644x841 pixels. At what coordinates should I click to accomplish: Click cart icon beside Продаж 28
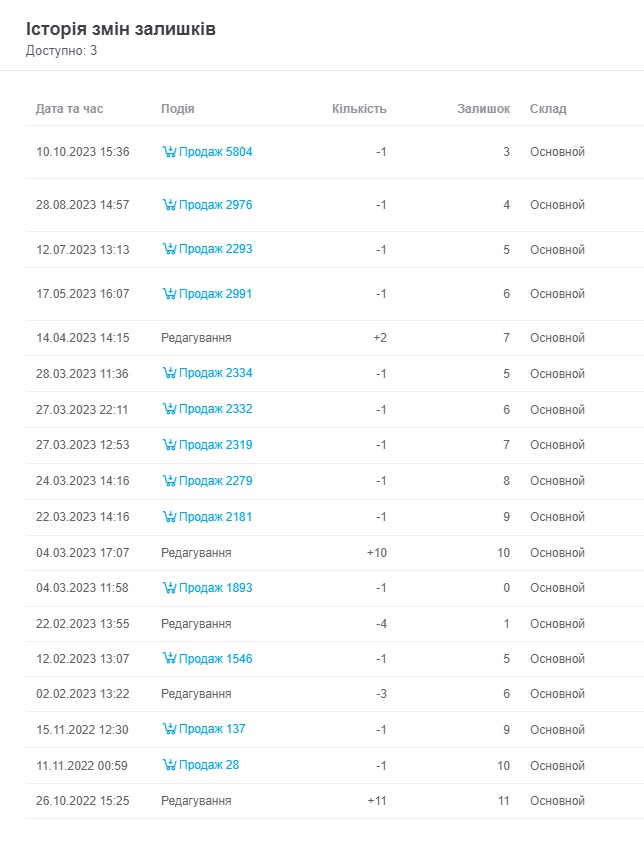pyautogui.click(x=169, y=765)
